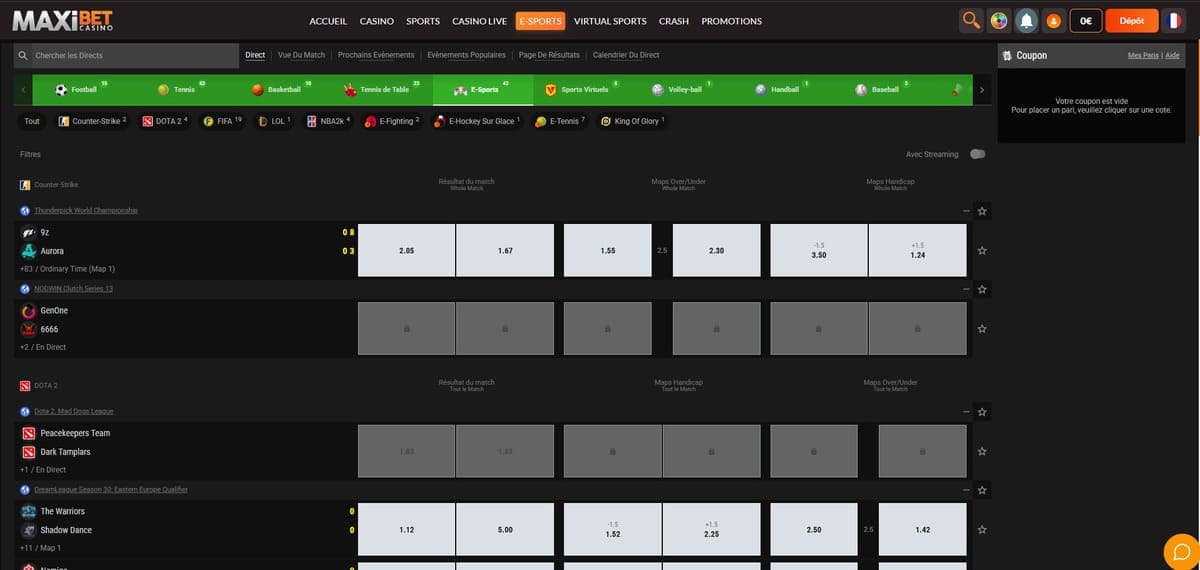Toggle the Avec Streaming switch
Screen dimensions: 1200x570
pos(977,154)
